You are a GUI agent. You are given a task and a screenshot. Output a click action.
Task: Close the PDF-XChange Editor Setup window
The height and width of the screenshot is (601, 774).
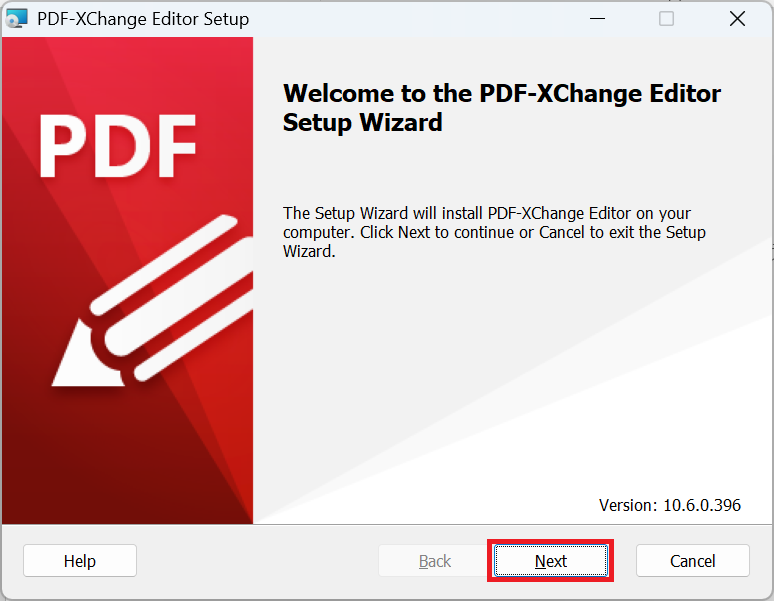[737, 19]
